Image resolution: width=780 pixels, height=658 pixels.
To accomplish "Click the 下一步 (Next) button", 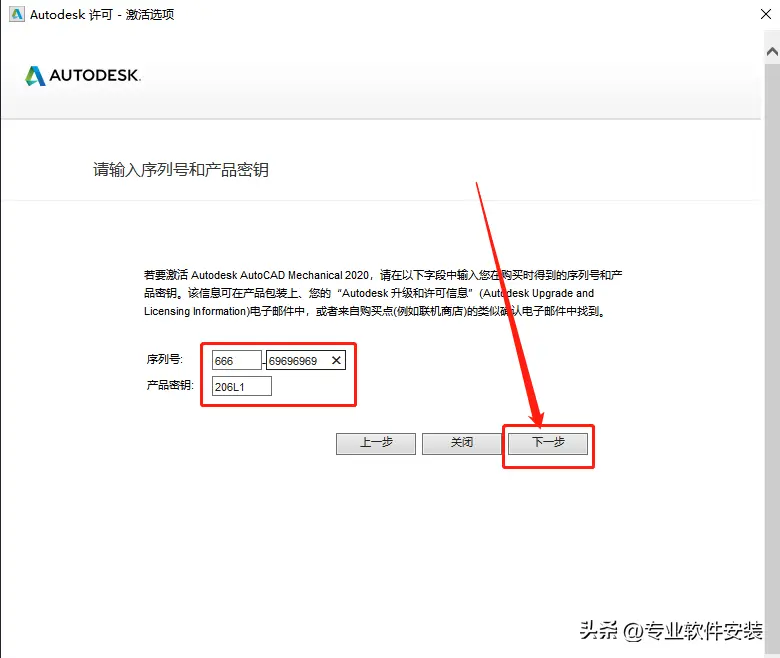I will click(x=548, y=443).
